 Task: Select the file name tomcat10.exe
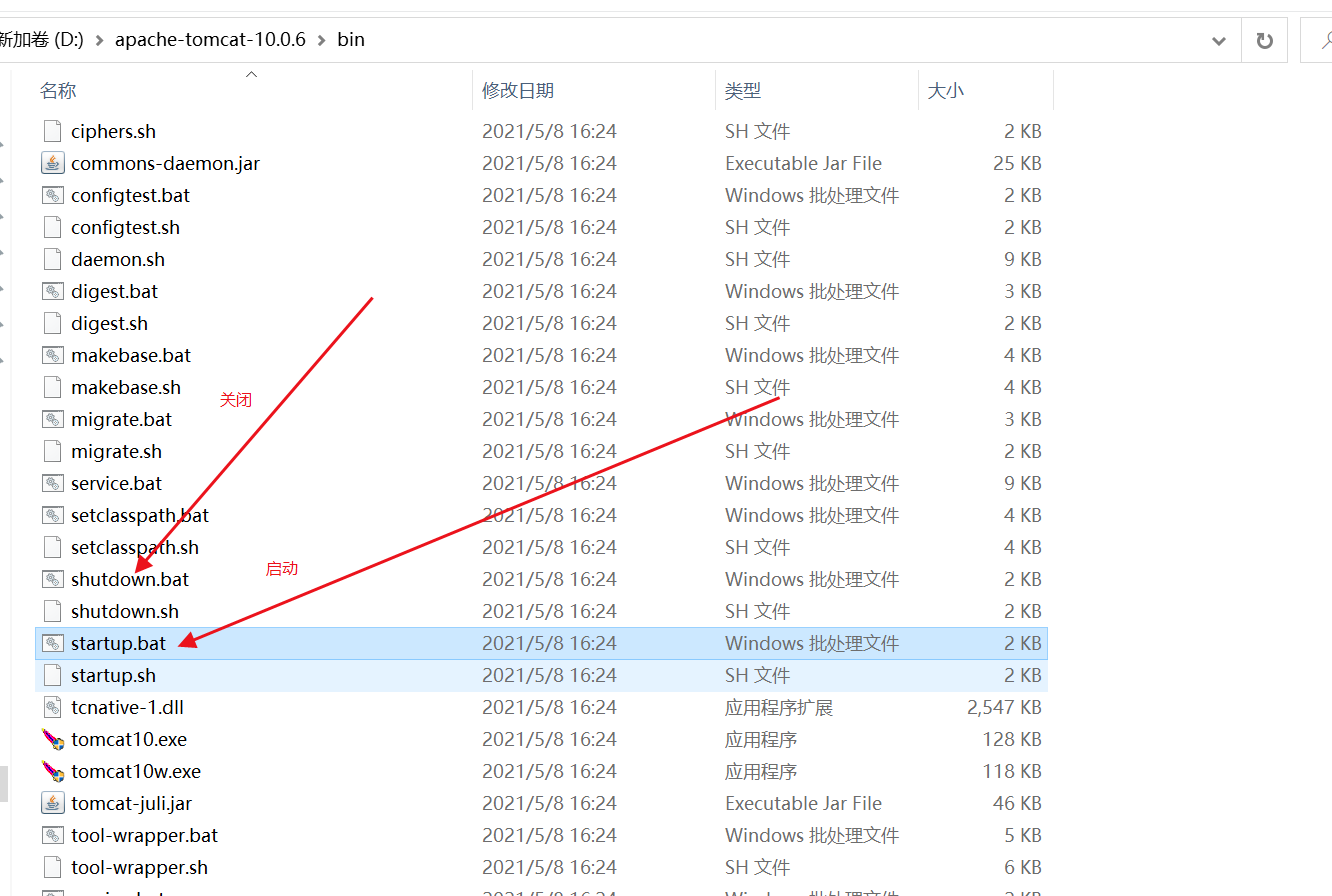(129, 739)
